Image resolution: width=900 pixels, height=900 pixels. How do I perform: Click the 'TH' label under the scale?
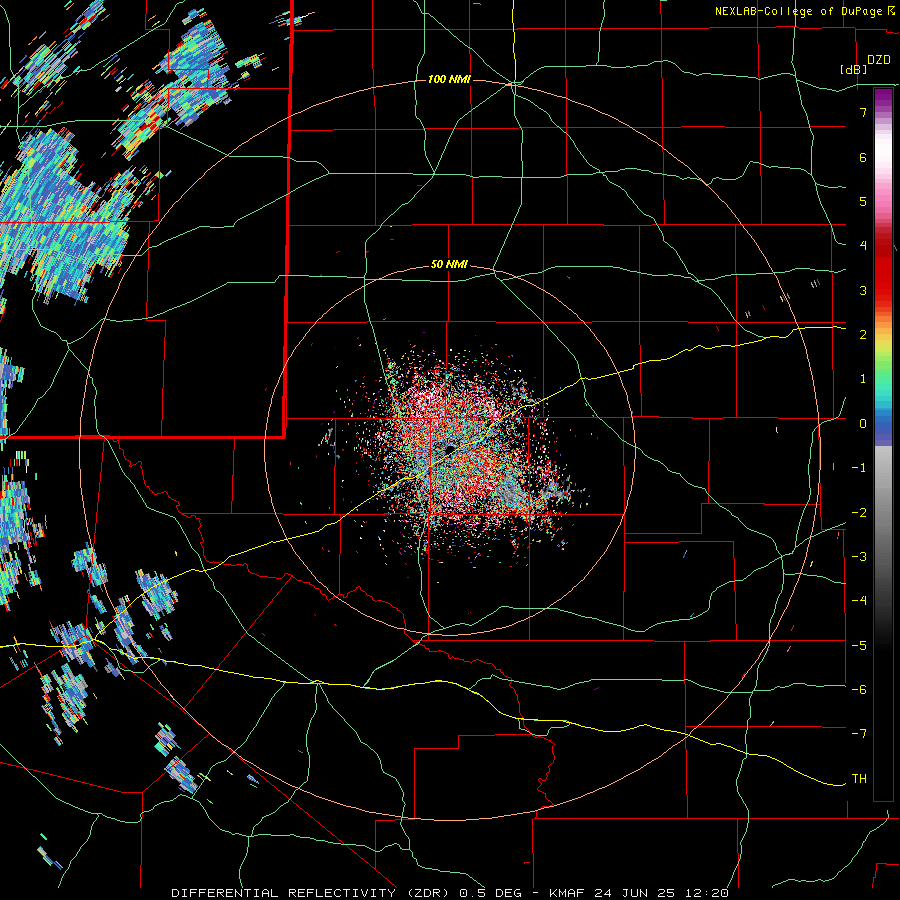click(859, 778)
